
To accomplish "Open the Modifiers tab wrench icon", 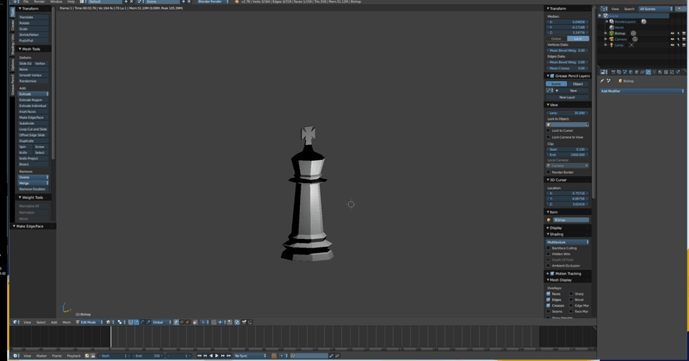I will pyautogui.click(x=648, y=72).
